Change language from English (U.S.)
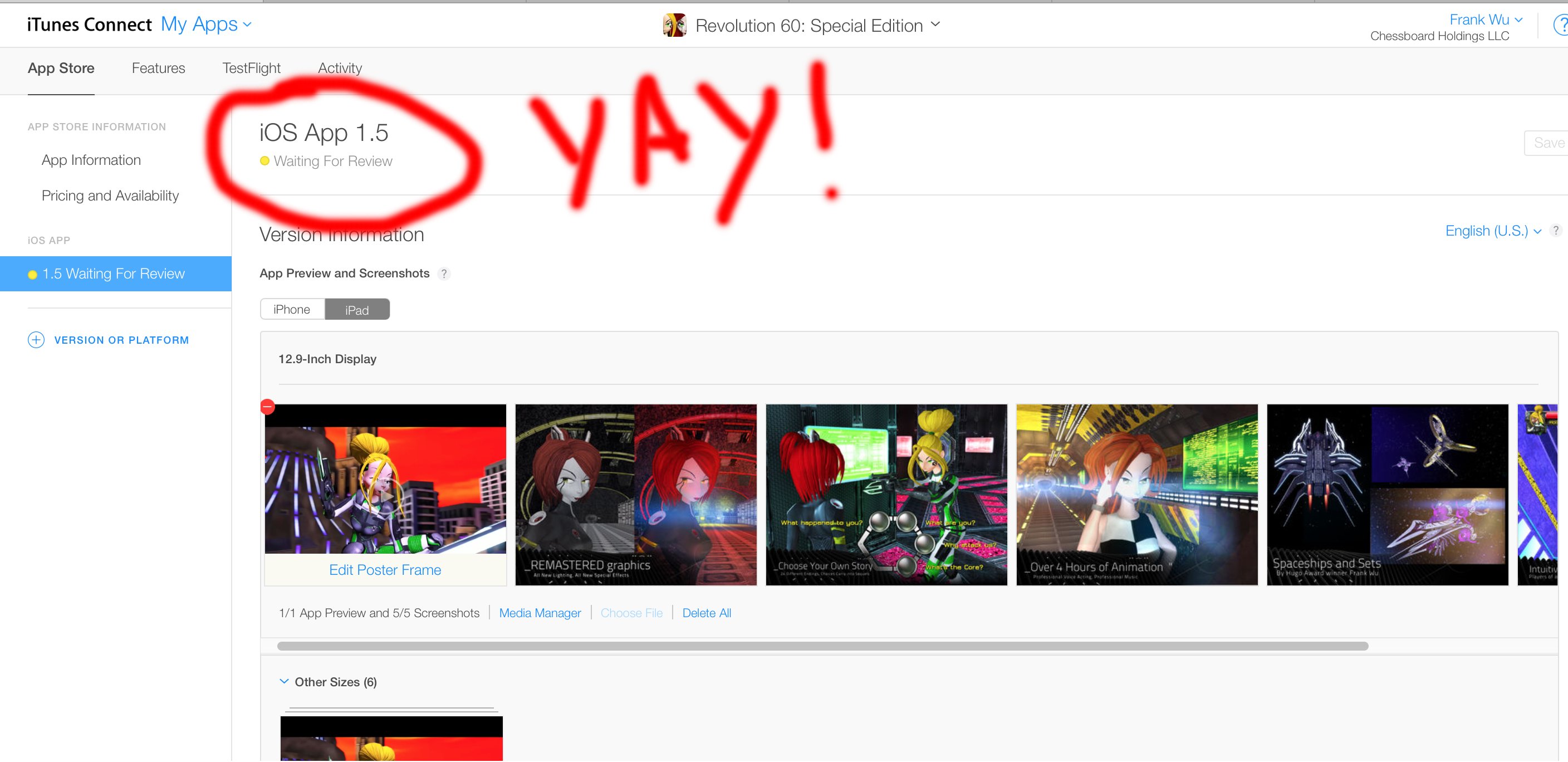Screen dimensions: 1568x762 [x=1493, y=231]
